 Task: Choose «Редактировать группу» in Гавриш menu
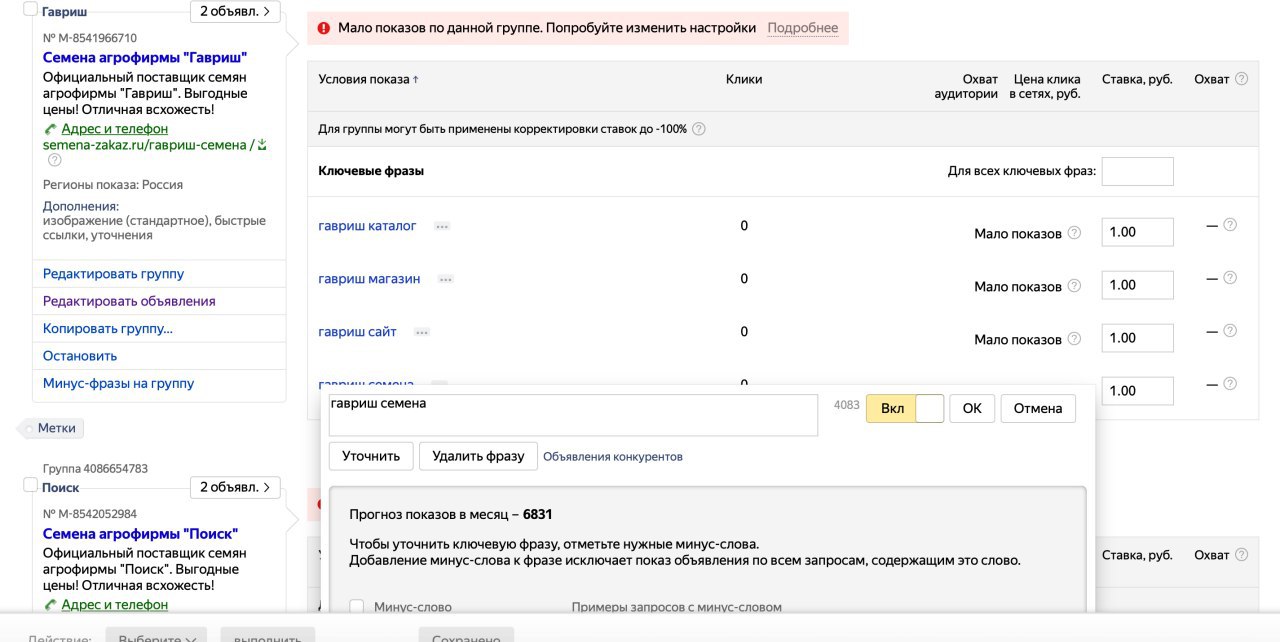(113, 274)
